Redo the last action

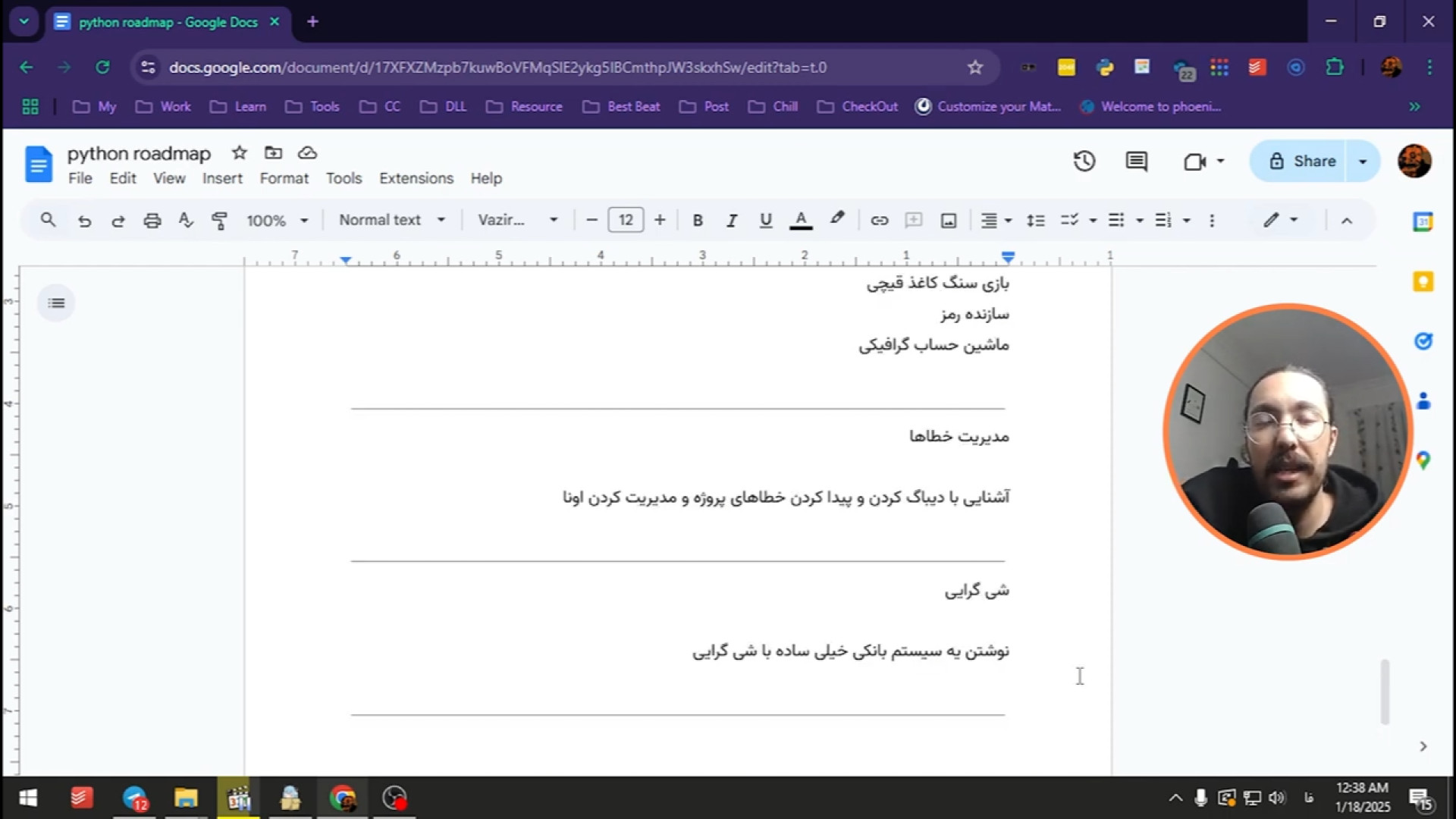pyautogui.click(x=118, y=221)
